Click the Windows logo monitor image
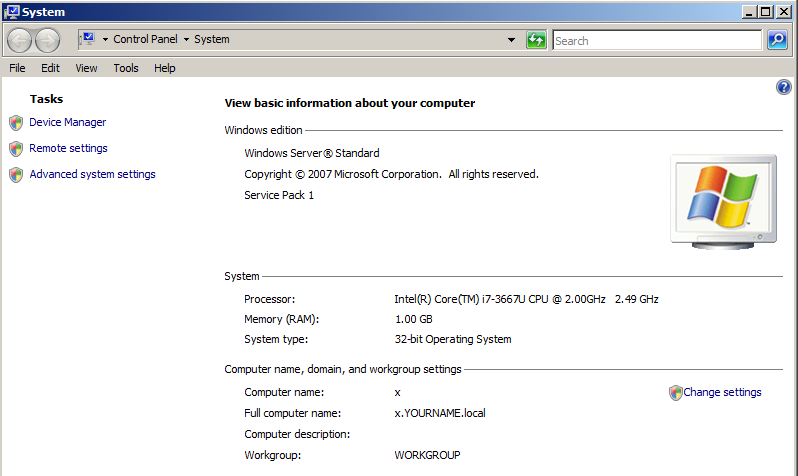 pyautogui.click(x=724, y=202)
